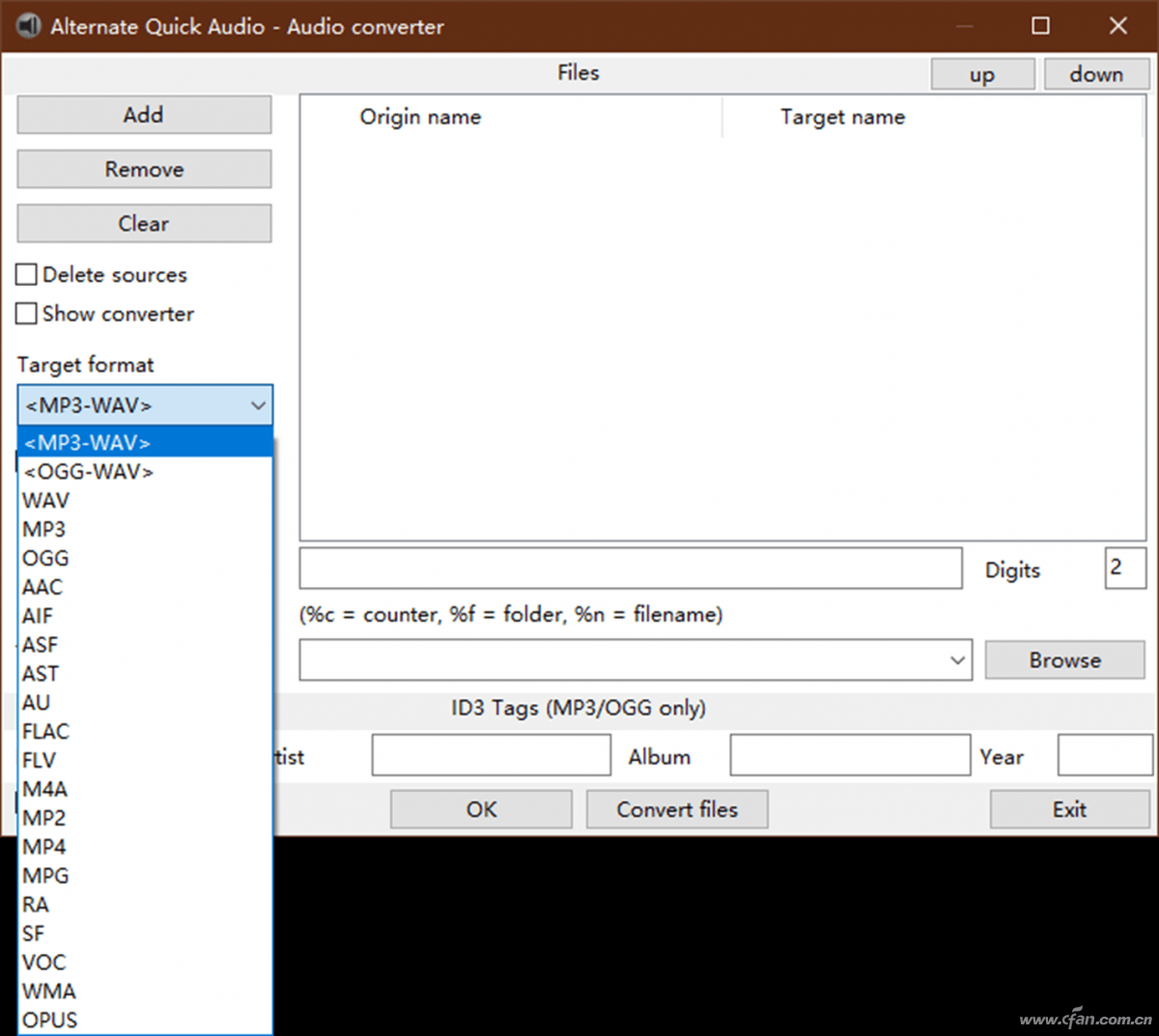
Task: Choose M4A from the dropdown list
Action: pos(45,790)
